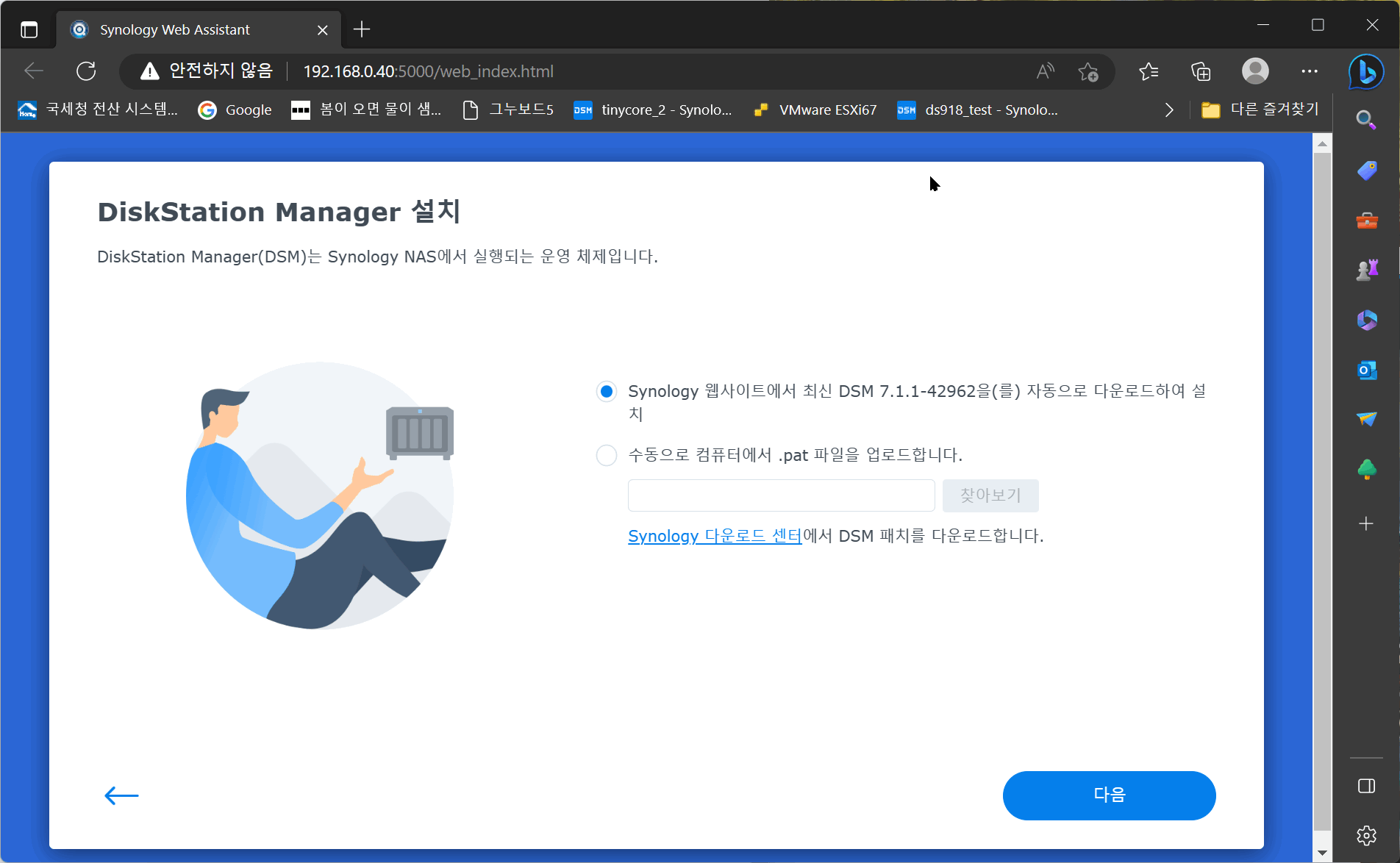This screenshot has width=1400, height=863.
Task: Open sidebar Microsoft 365 icon
Action: click(x=1366, y=321)
